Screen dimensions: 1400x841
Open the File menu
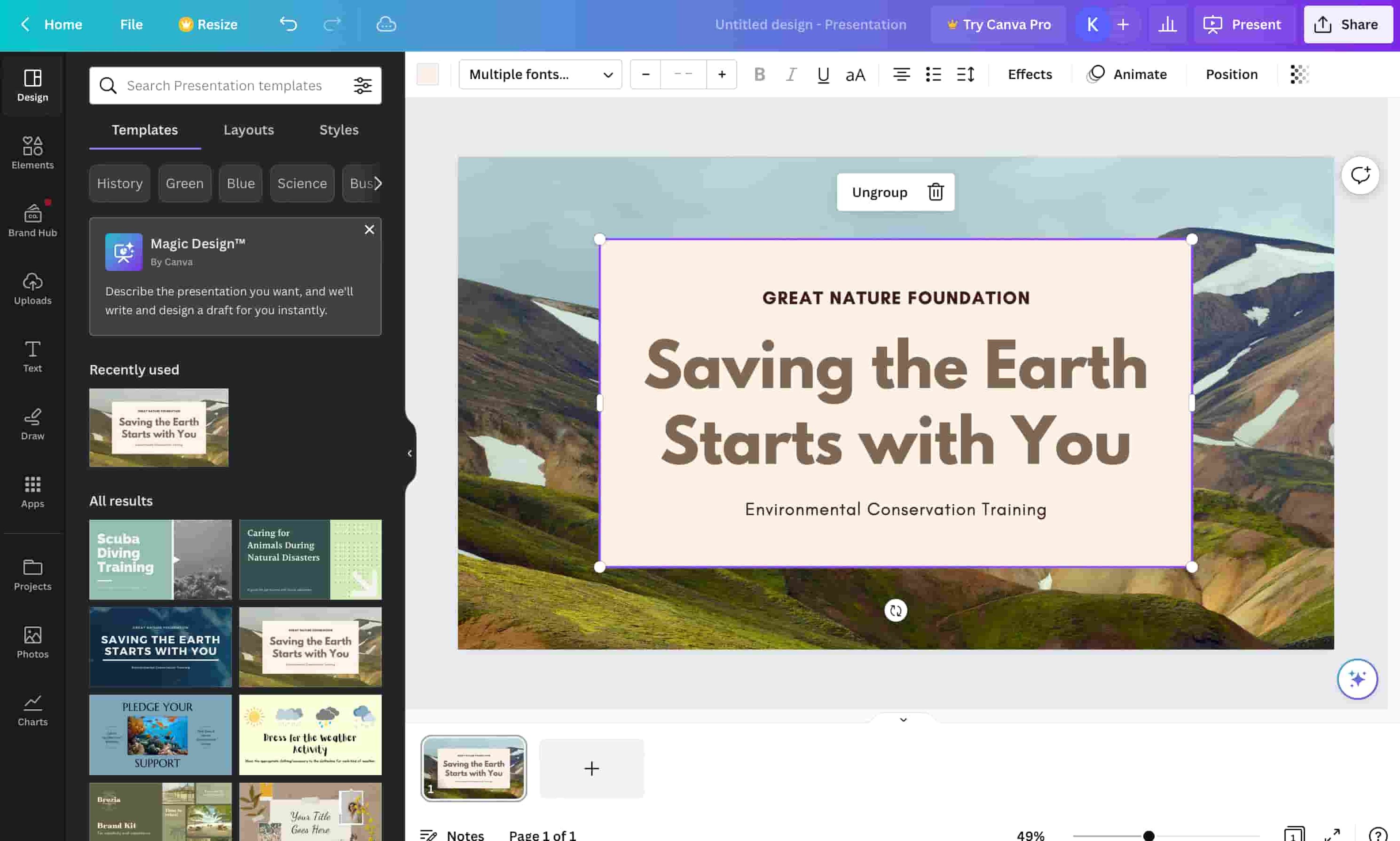pyautogui.click(x=131, y=24)
